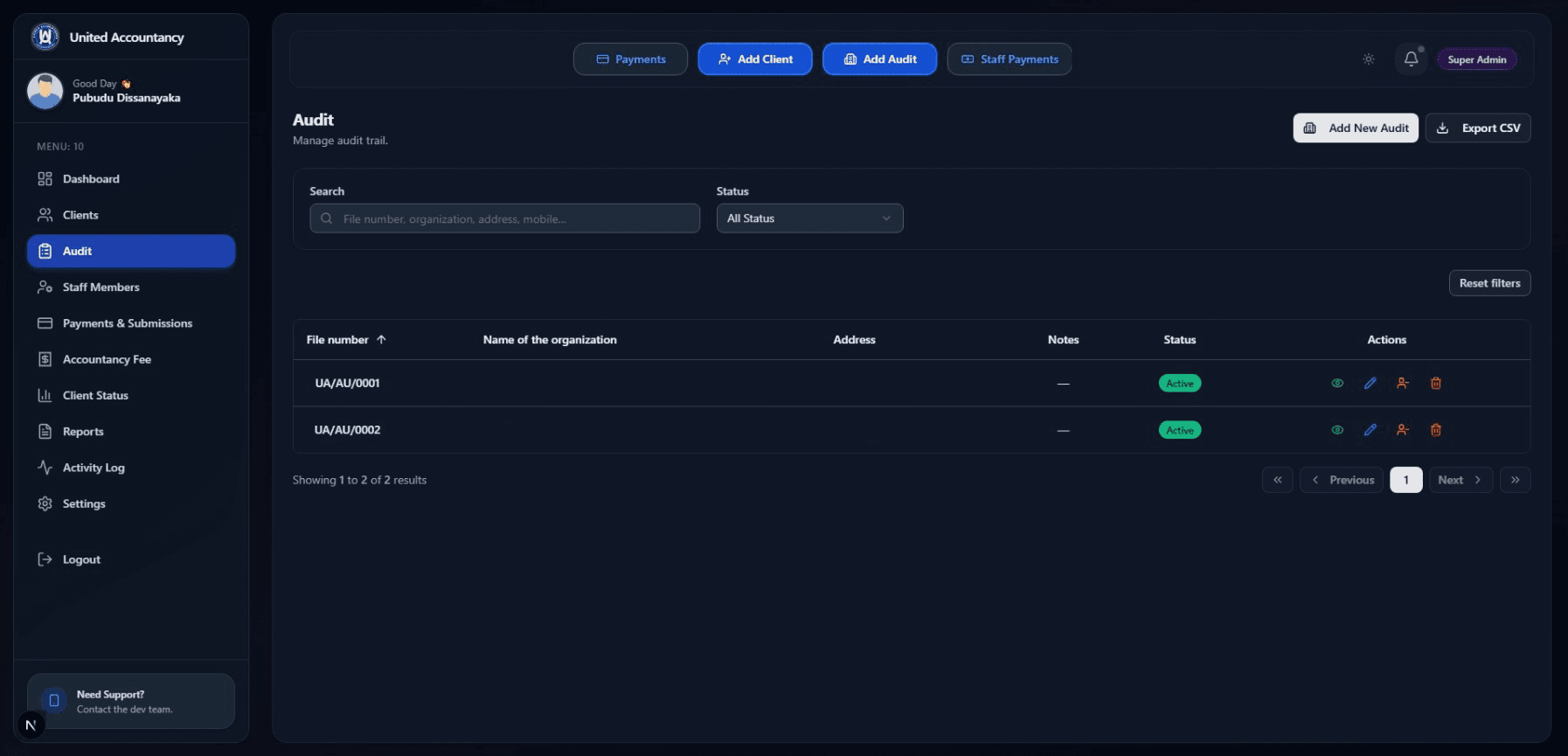Click the Address column header
Screen dimensions: 1568x756
(854, 340)
